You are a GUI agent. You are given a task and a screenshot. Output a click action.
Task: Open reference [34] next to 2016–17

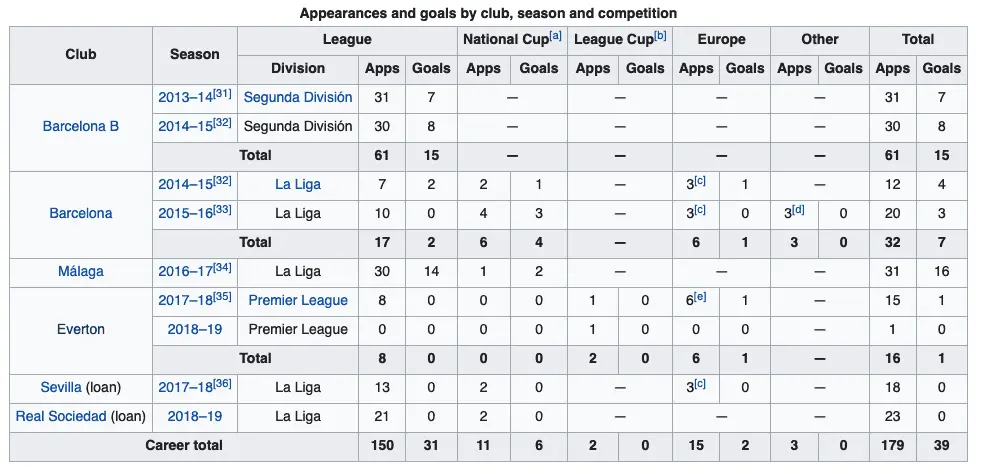(x=222, y=267)
